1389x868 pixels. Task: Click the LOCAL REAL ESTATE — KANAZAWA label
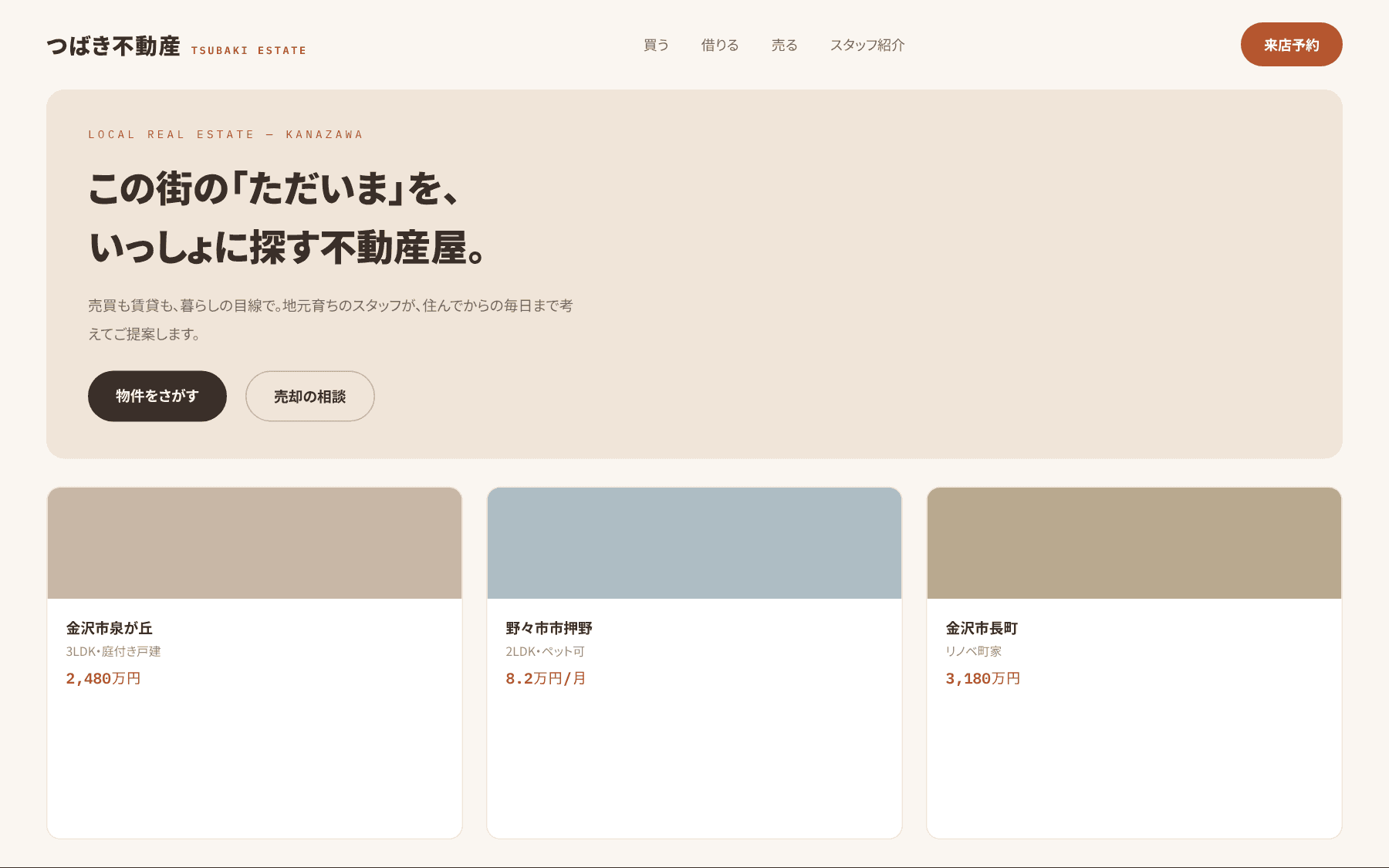[225, 134]
